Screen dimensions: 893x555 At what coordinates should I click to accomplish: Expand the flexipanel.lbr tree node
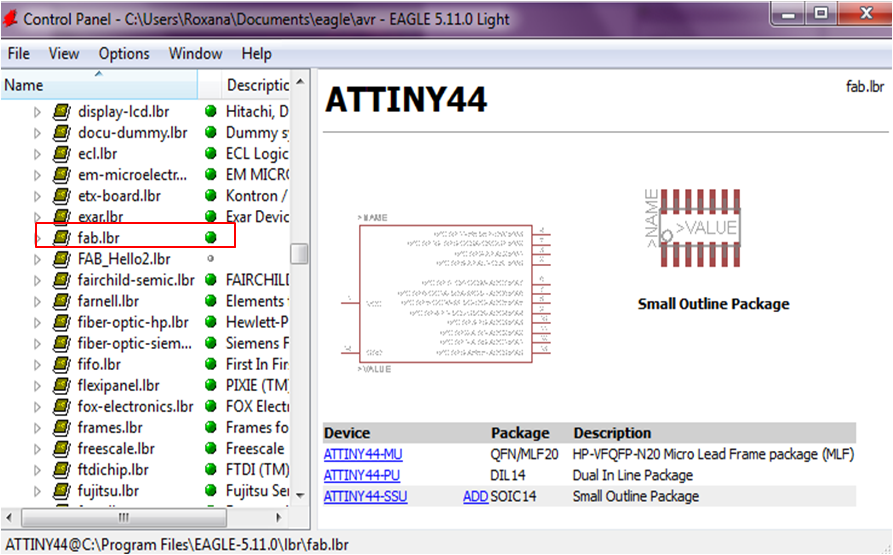coord(37,386)
